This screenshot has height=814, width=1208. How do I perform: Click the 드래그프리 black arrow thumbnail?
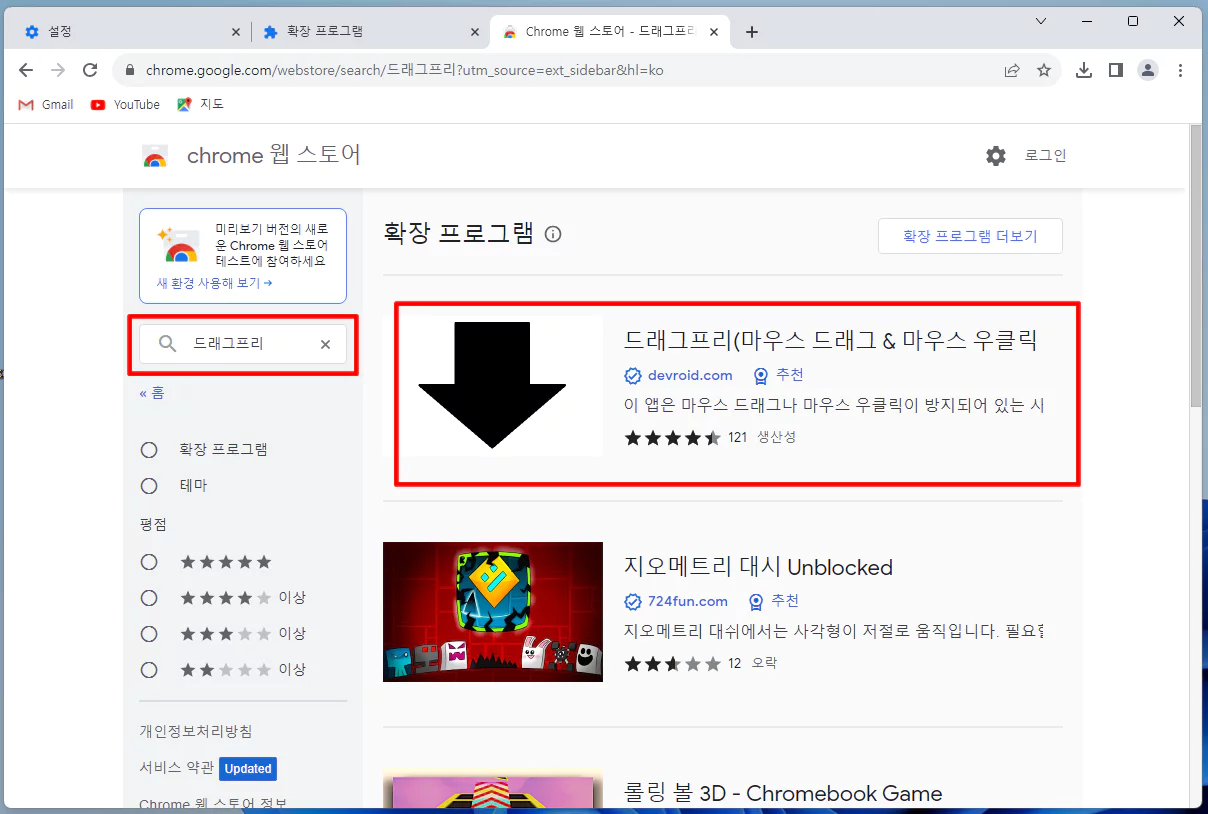492,386
